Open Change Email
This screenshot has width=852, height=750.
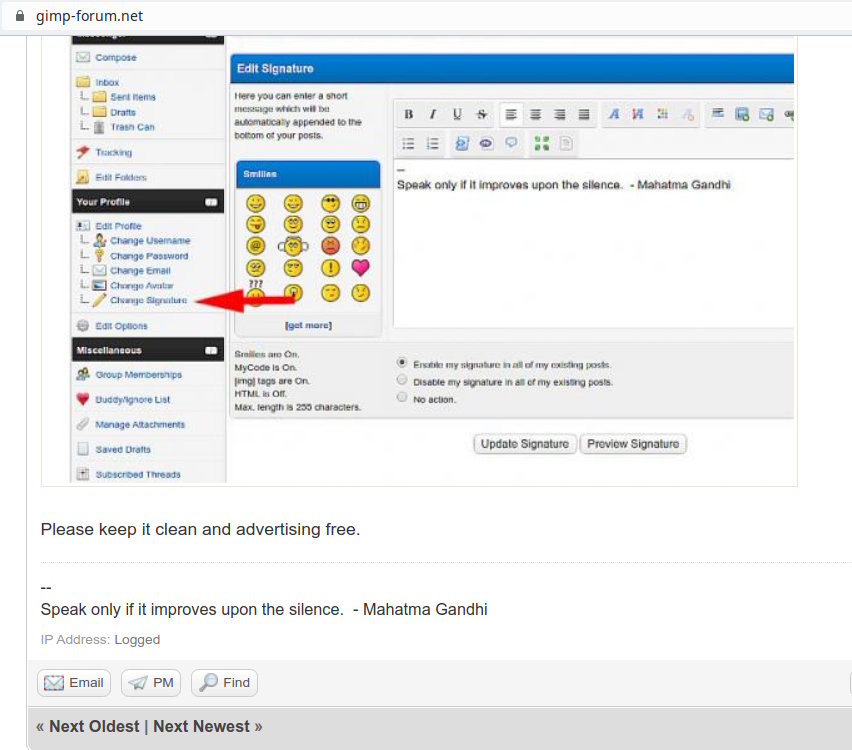tap(140, 270)
